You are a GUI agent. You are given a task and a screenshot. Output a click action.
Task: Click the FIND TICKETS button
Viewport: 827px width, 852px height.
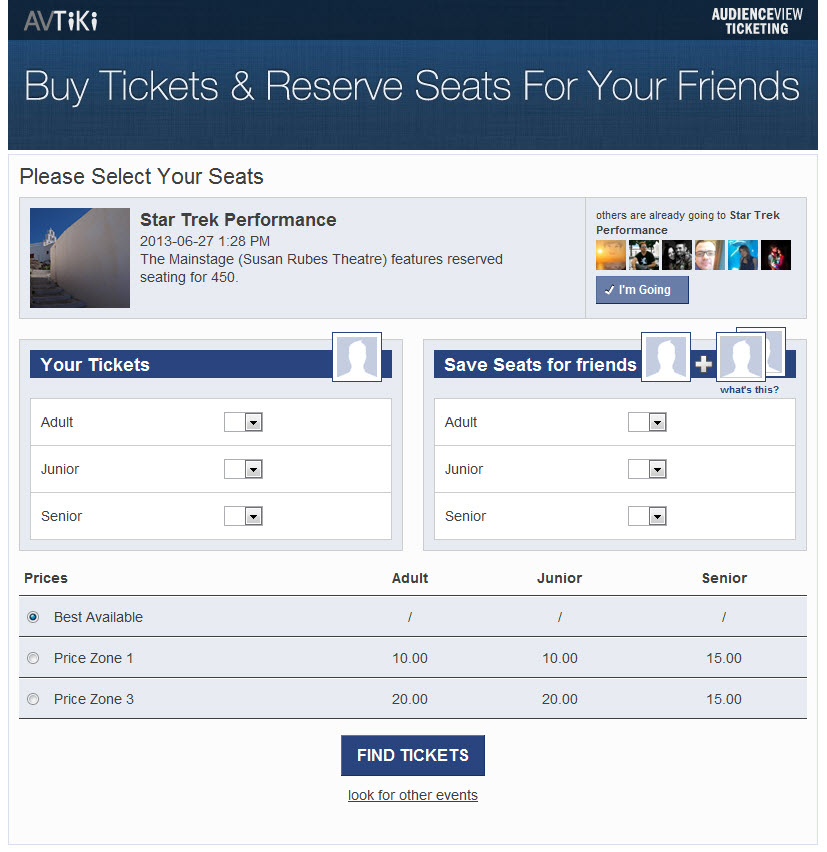(413, 755)
